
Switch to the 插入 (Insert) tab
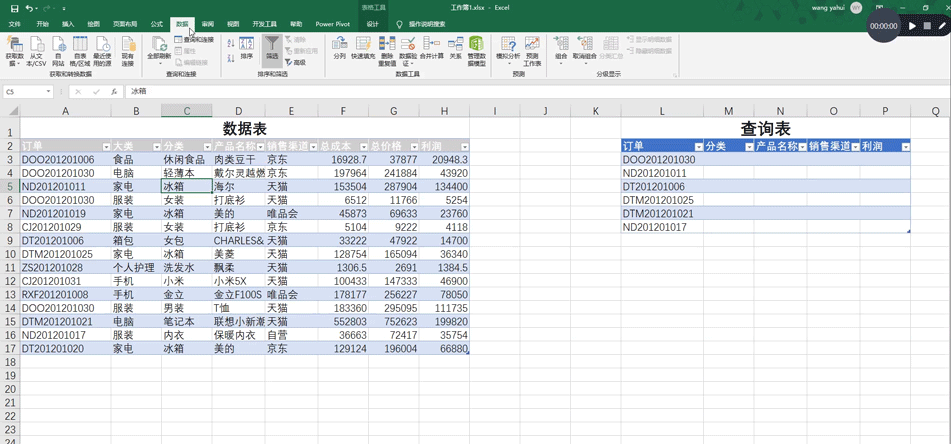click(x=68, y=24)
